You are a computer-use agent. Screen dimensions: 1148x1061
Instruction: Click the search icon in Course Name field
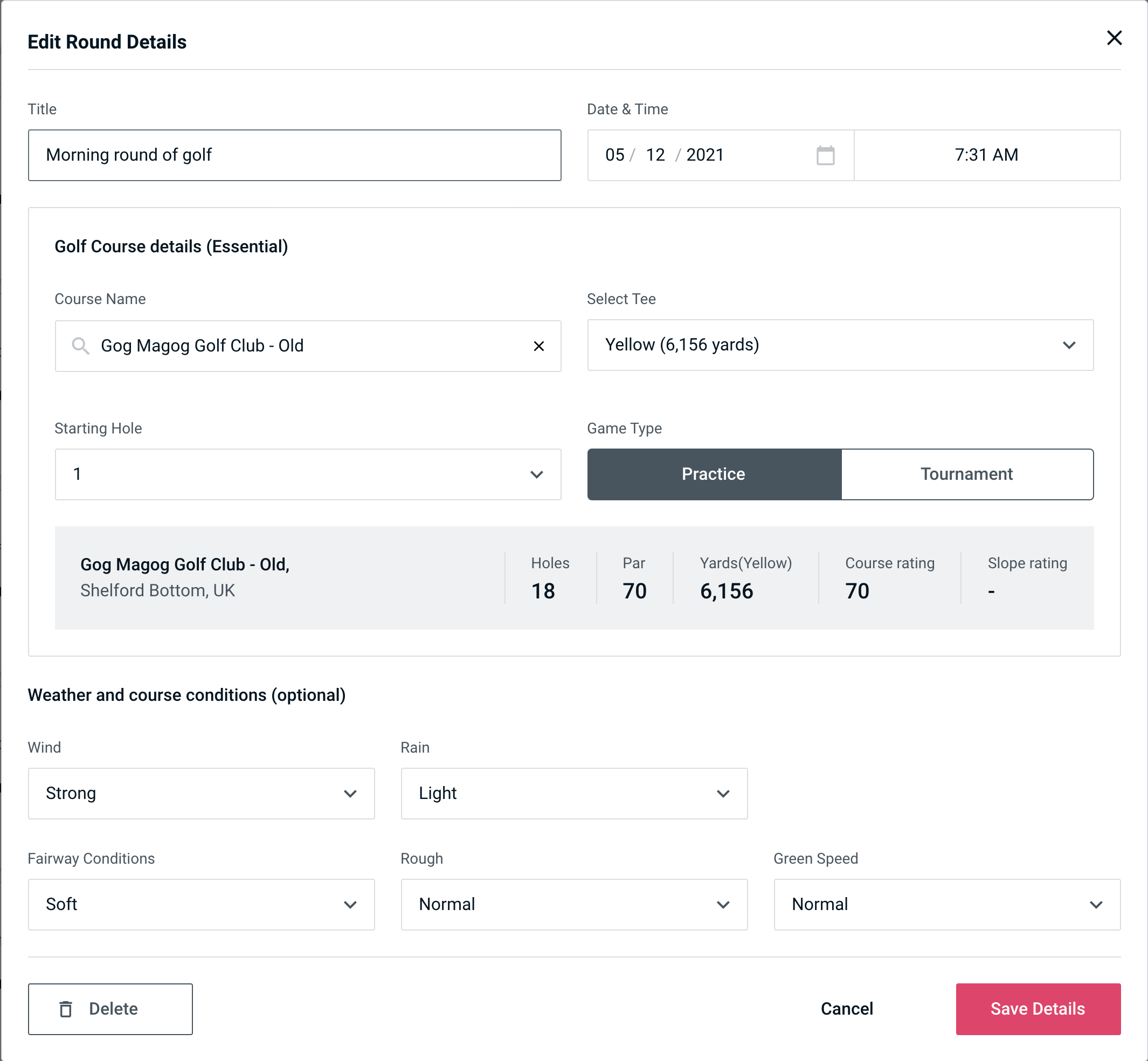click(81, 346)
